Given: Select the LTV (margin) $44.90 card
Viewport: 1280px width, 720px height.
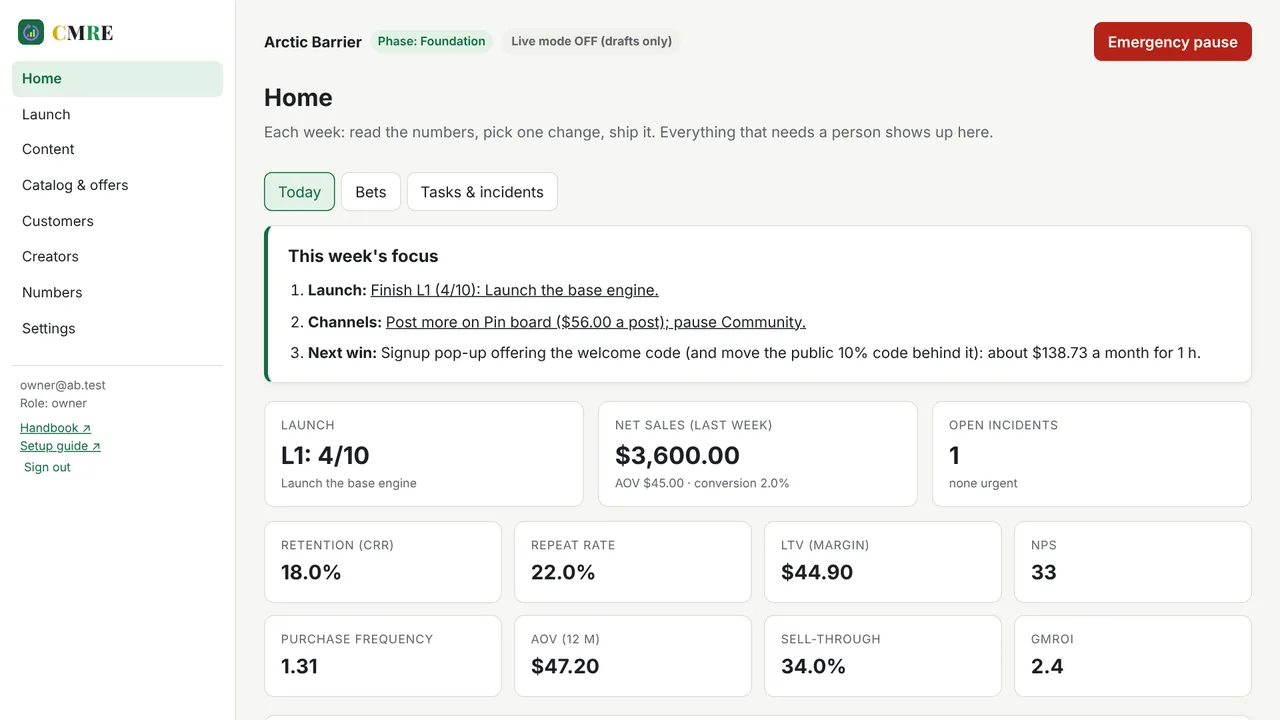Looking at the screenshot, I should (x=883, y=562).
